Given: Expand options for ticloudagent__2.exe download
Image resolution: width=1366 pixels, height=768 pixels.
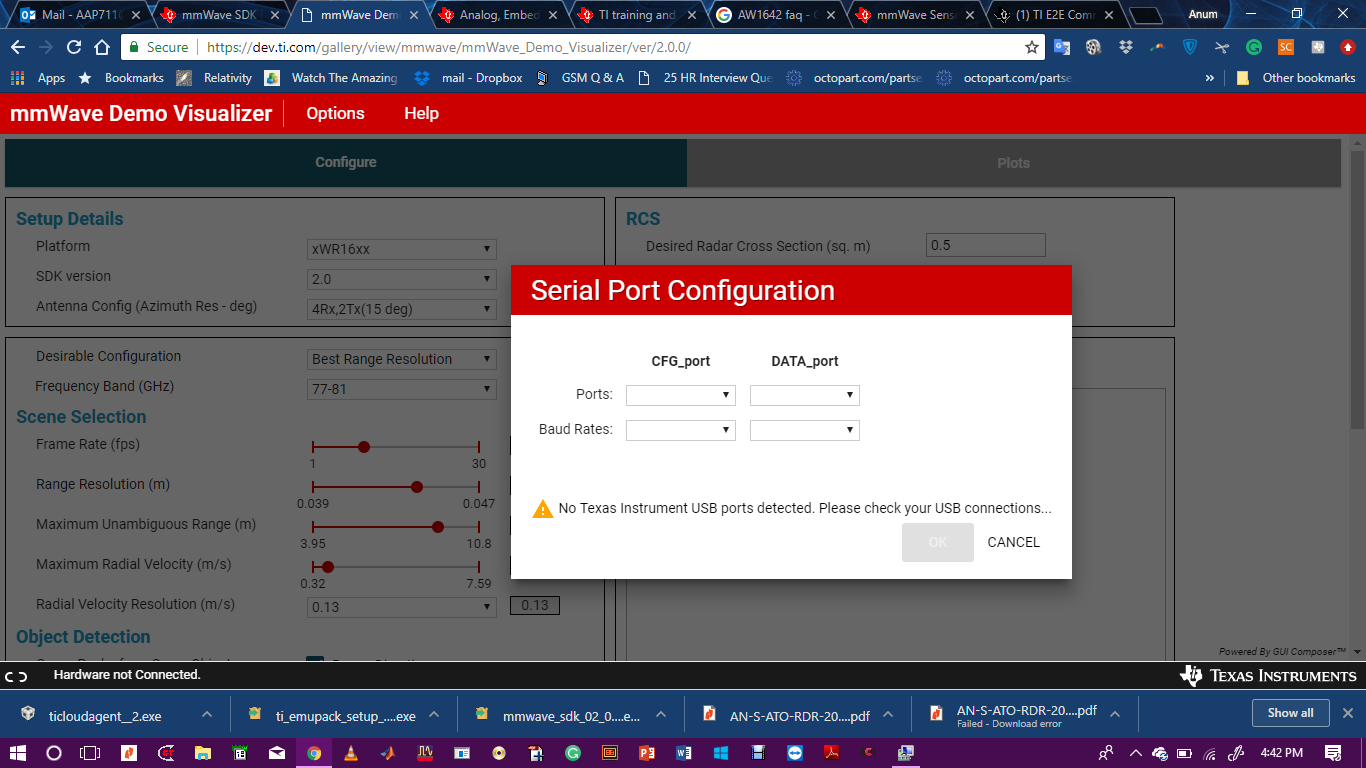Looking at the screenshot, I should coord(206,714).
